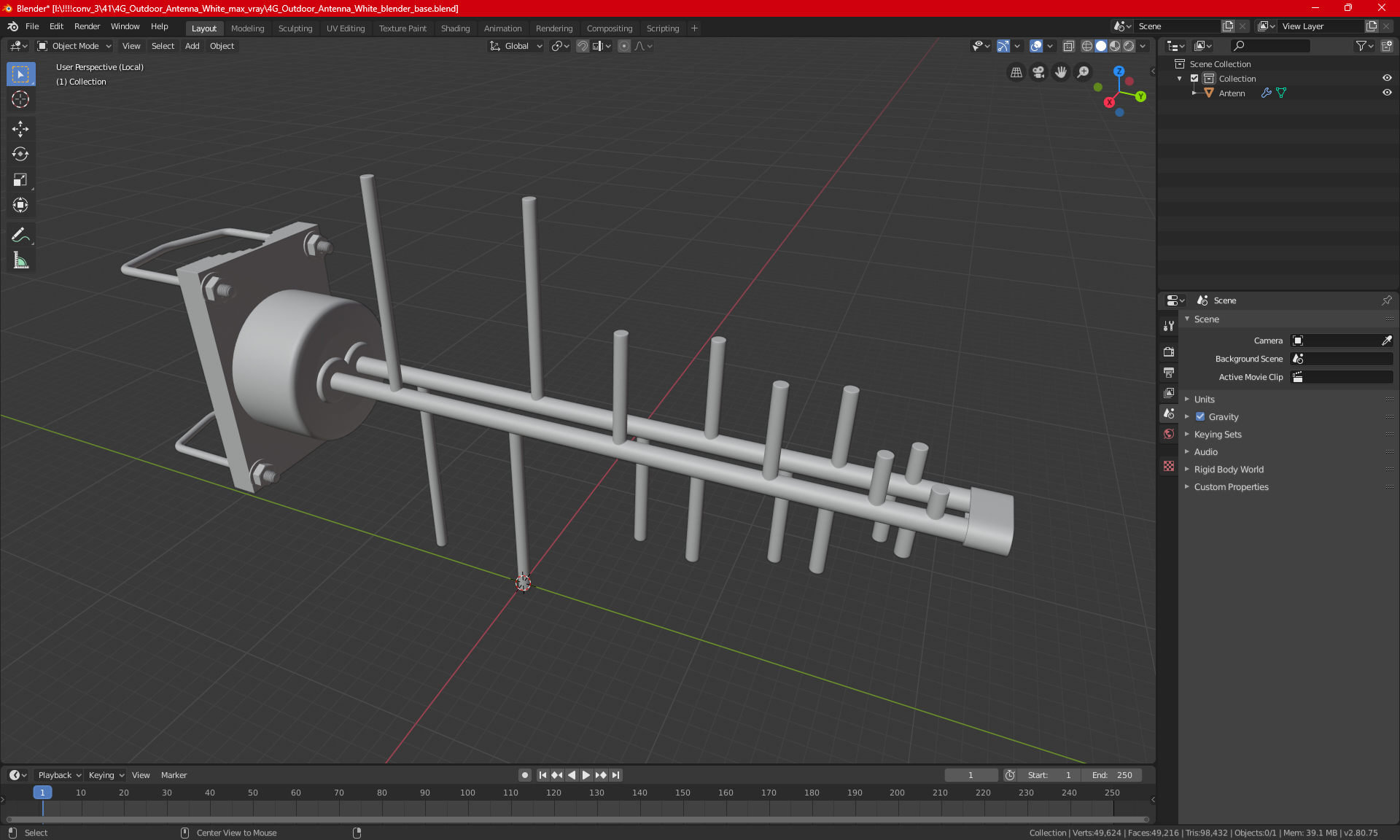This screenshot has width=1400, height=840.
Task: Switch to the Shading workspace tab
Action: [455, 28]
